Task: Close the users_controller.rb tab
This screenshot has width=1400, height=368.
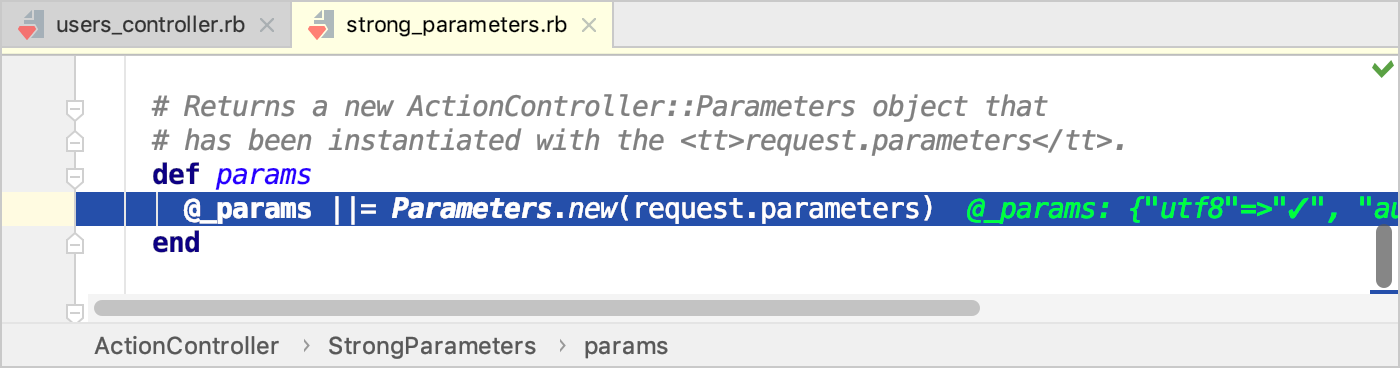Action: point(267,26)
